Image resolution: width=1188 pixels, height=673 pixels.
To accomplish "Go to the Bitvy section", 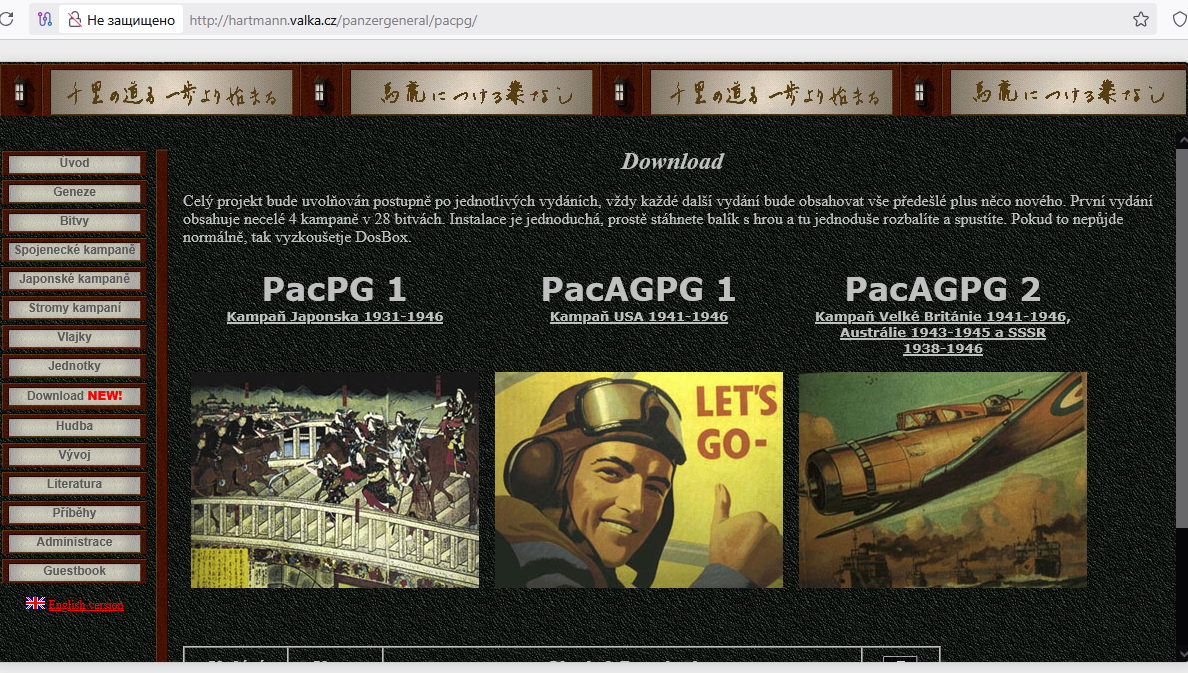I will (74, 221).
